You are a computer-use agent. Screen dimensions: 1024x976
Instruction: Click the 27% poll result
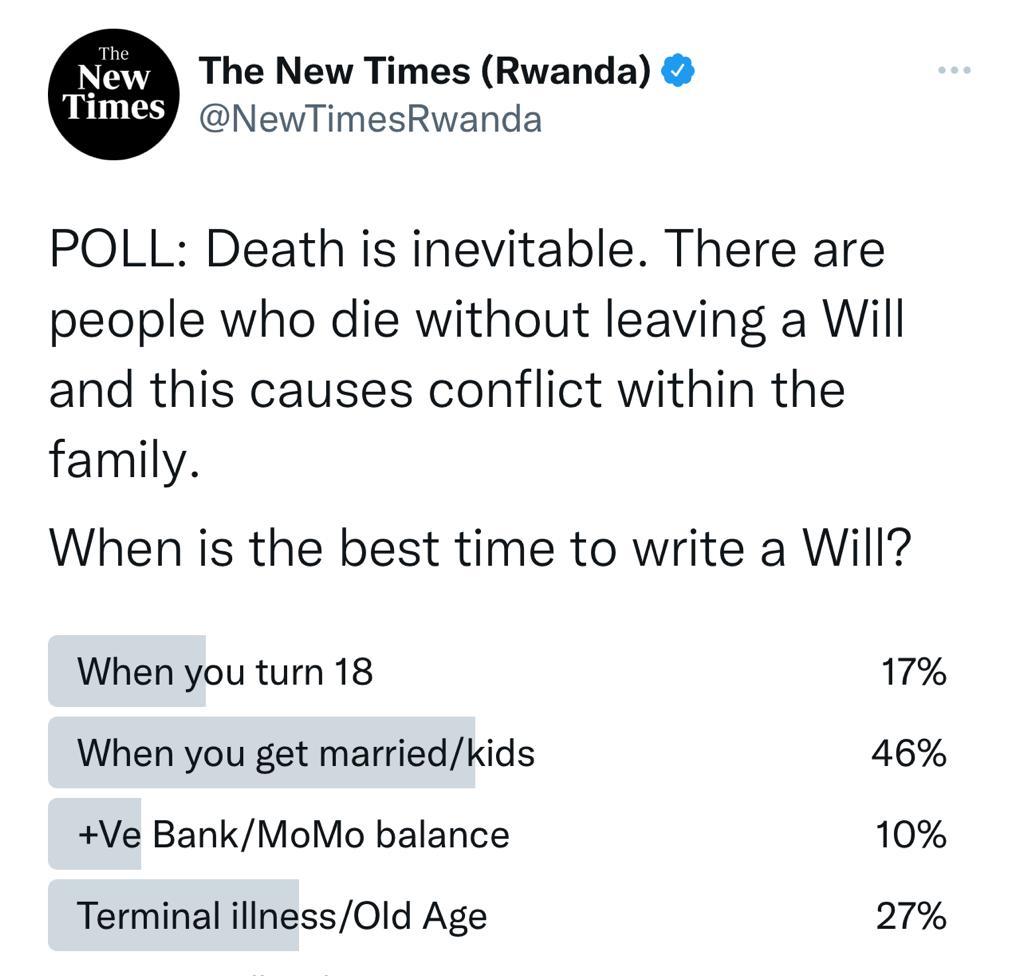[x=910, y=915]
